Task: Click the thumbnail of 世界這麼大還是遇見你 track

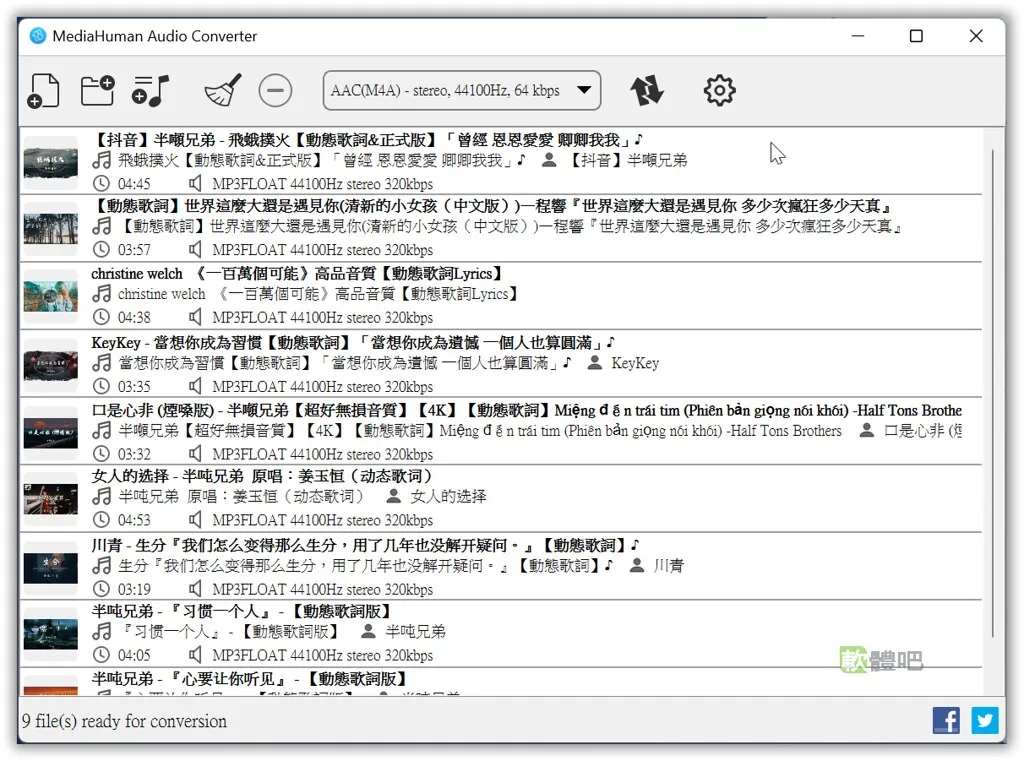Action: pos(50,229)
